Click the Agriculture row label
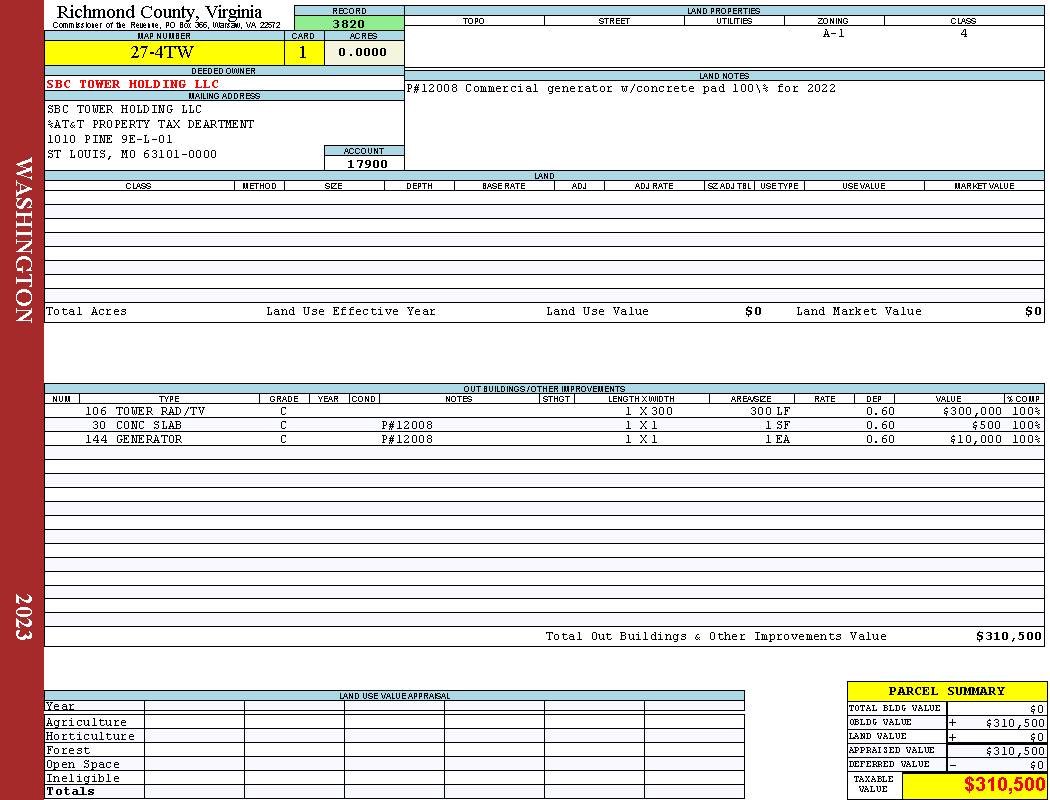Viewport: 1050px width, 800px height. pos(86,722)
